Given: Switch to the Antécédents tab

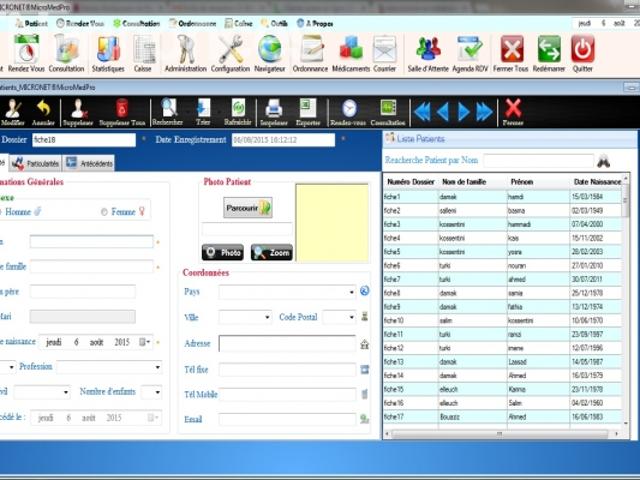Looking at the screenshot, I should tap(89, 163).
